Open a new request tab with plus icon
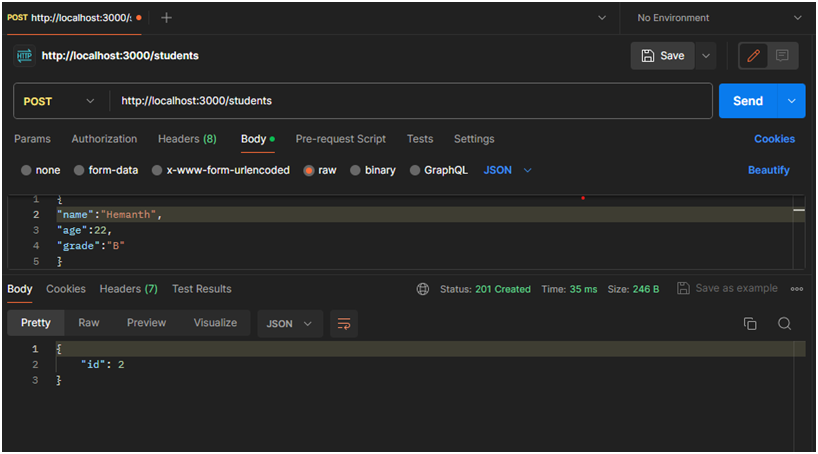Image resolution: width=818 pixels, height=454 pixels. coord(166,18)
